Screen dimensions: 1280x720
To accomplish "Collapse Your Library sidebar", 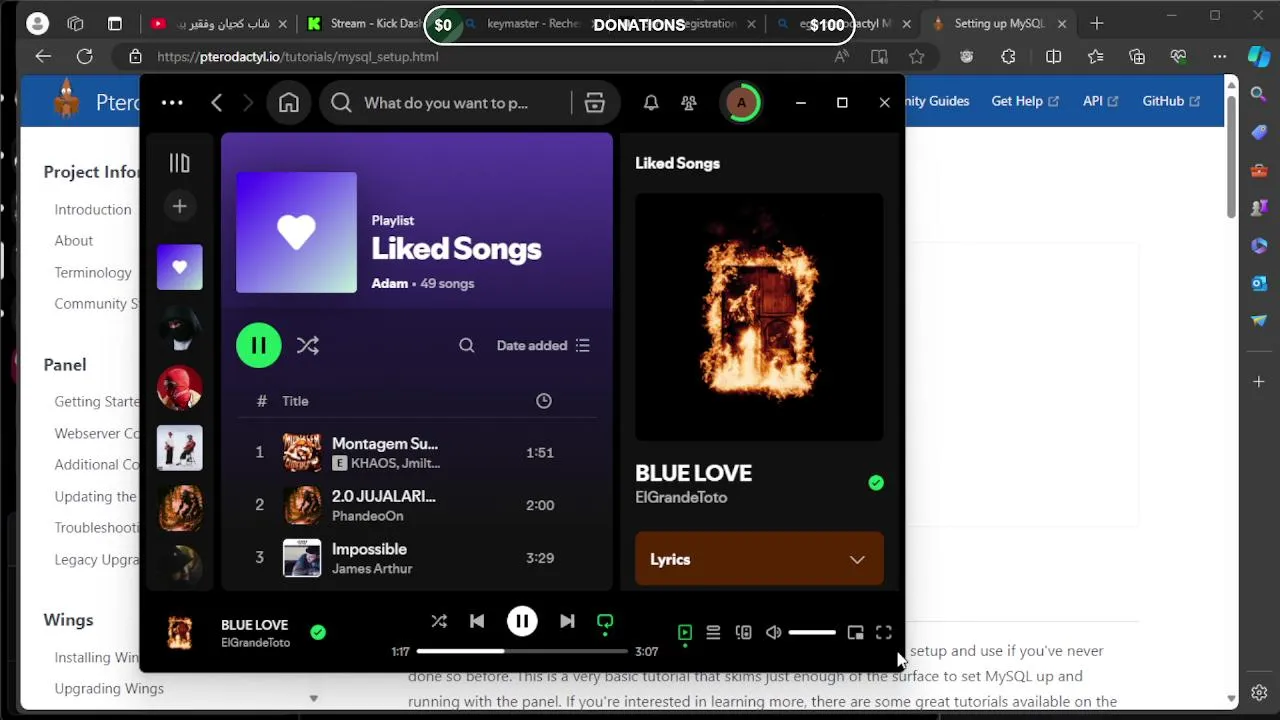I will point(179,163).
